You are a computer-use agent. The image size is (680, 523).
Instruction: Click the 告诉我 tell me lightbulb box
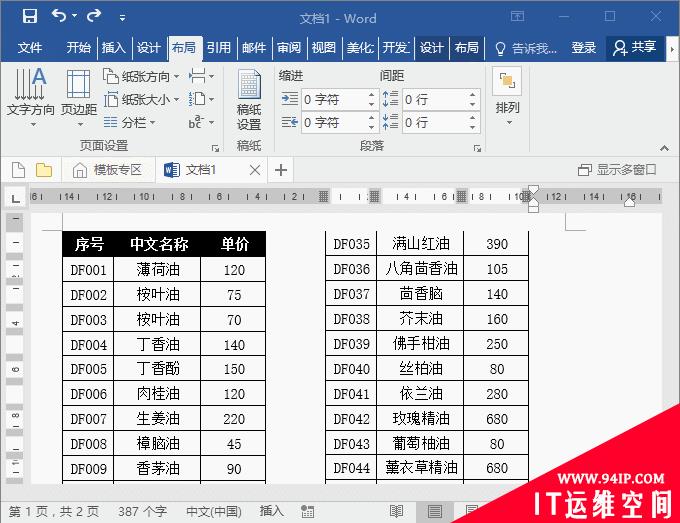tap(526, 48)
